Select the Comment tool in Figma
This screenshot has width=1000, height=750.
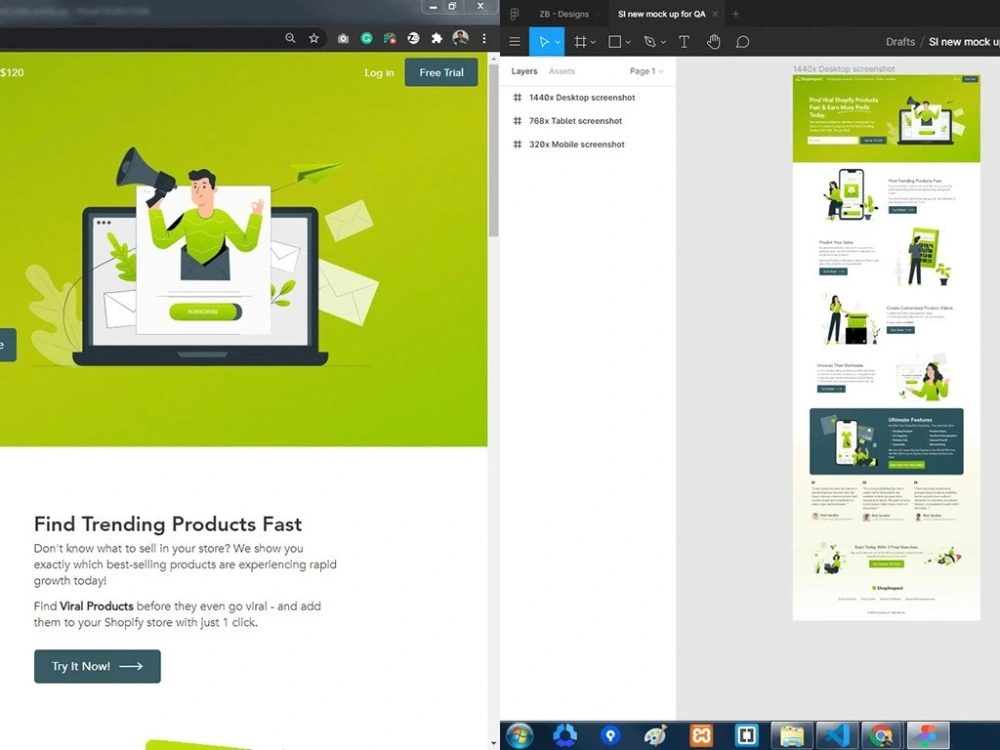click(x=742, y=42)
